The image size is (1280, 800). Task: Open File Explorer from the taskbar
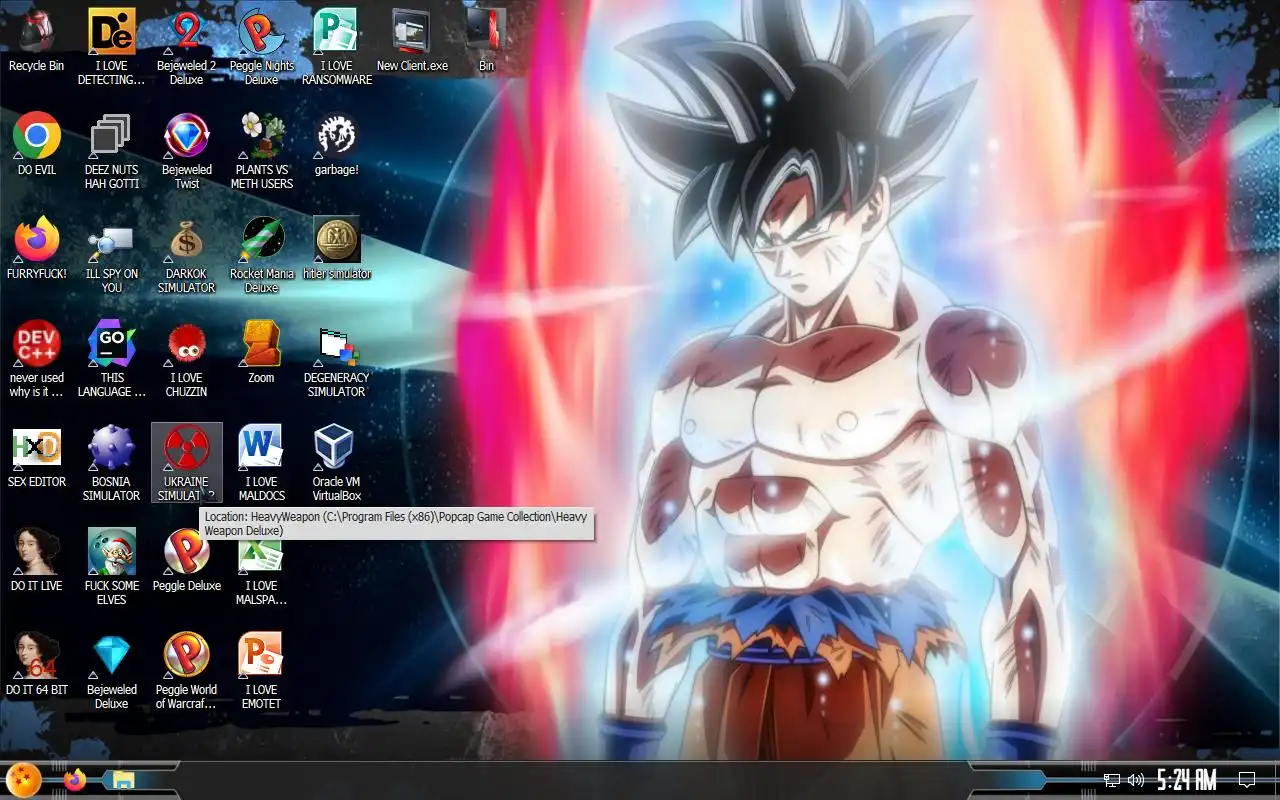click(123, 780)
